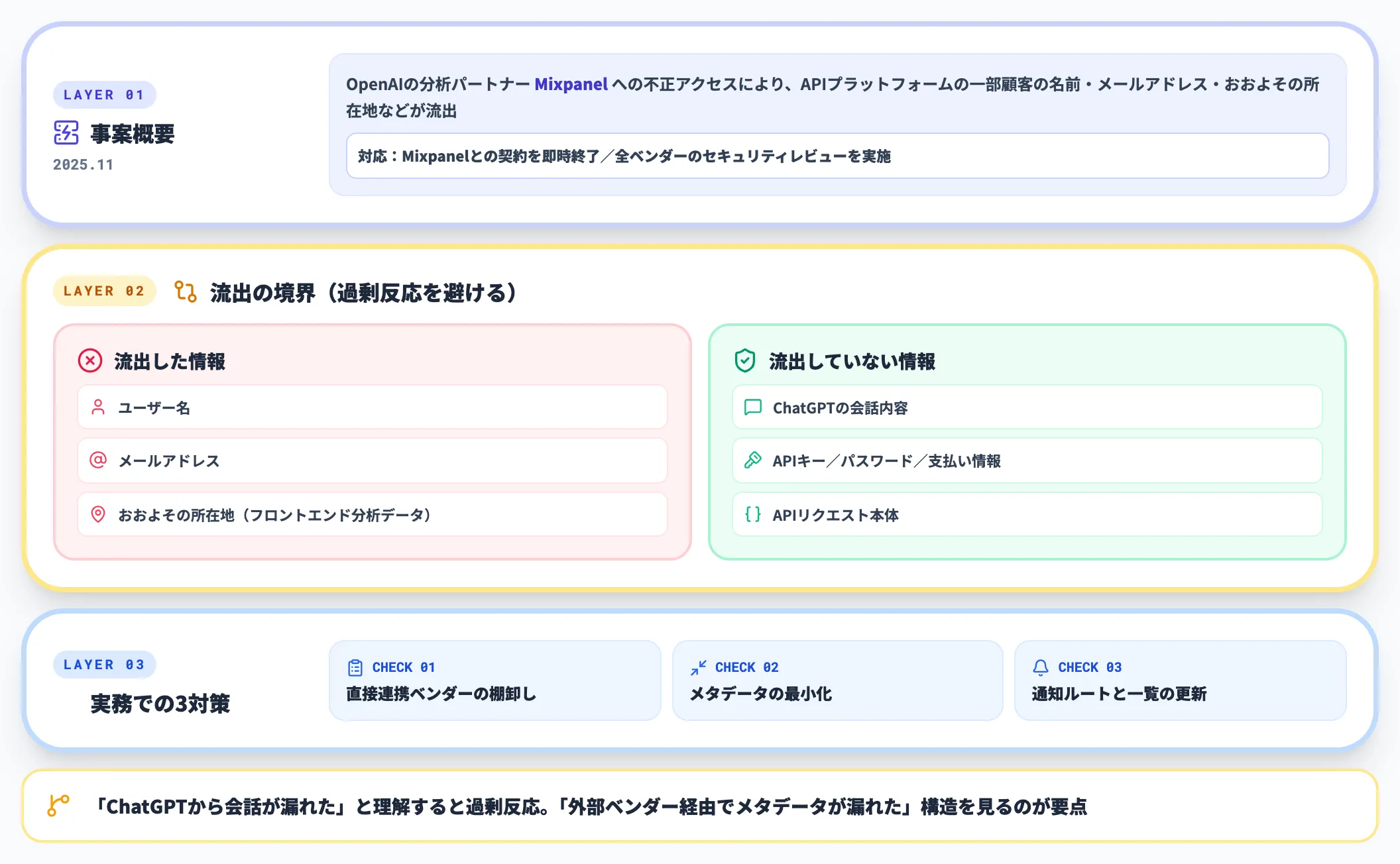Click the bell icon in CHECK 03
Image resolution: width=1400 pixels, height=864 pixels.
[1041, 667]
